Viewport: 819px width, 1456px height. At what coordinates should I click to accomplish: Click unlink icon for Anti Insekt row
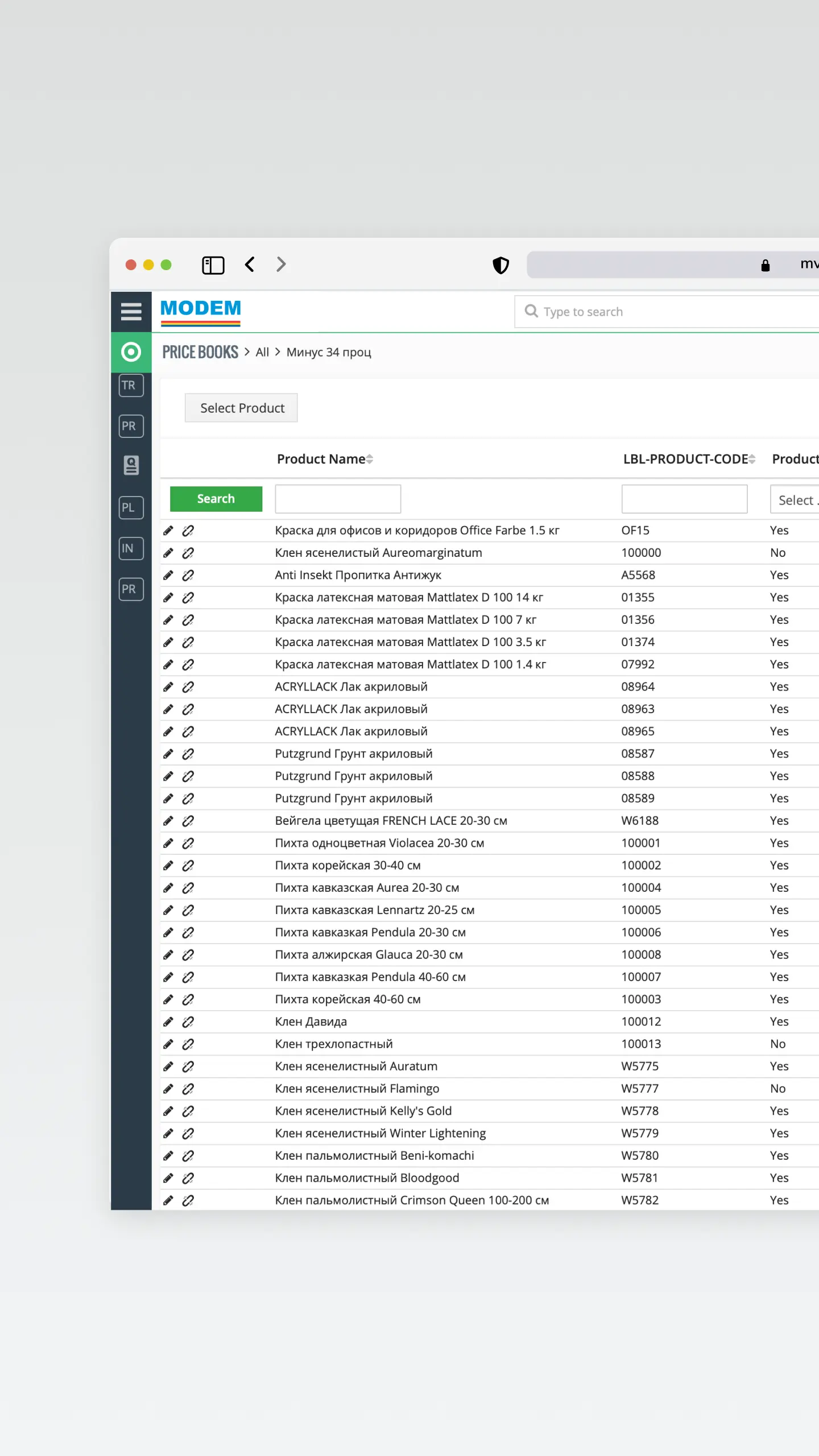coord(188,575)
